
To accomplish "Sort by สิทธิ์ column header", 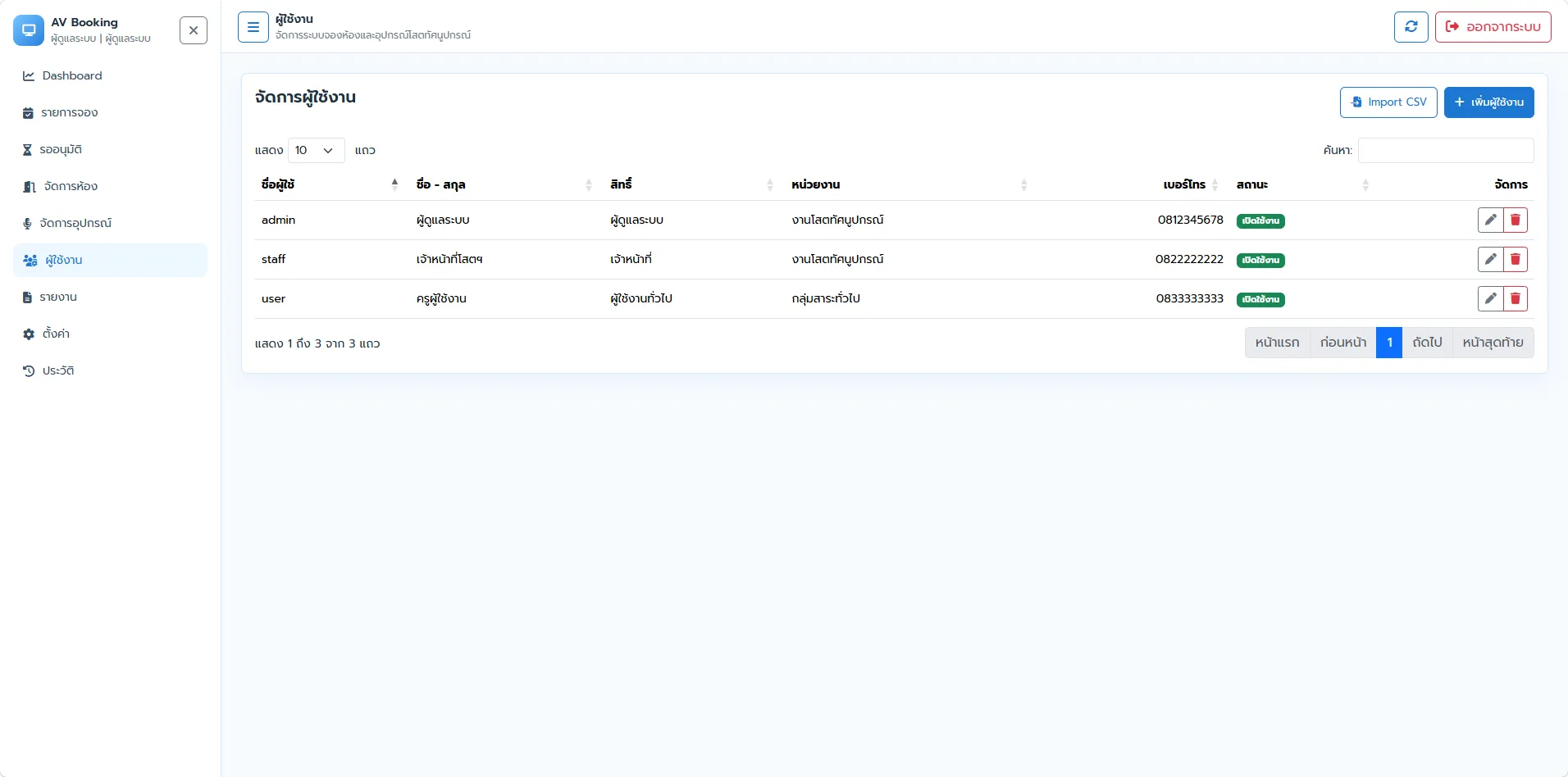I will click(x=694, y=184).
